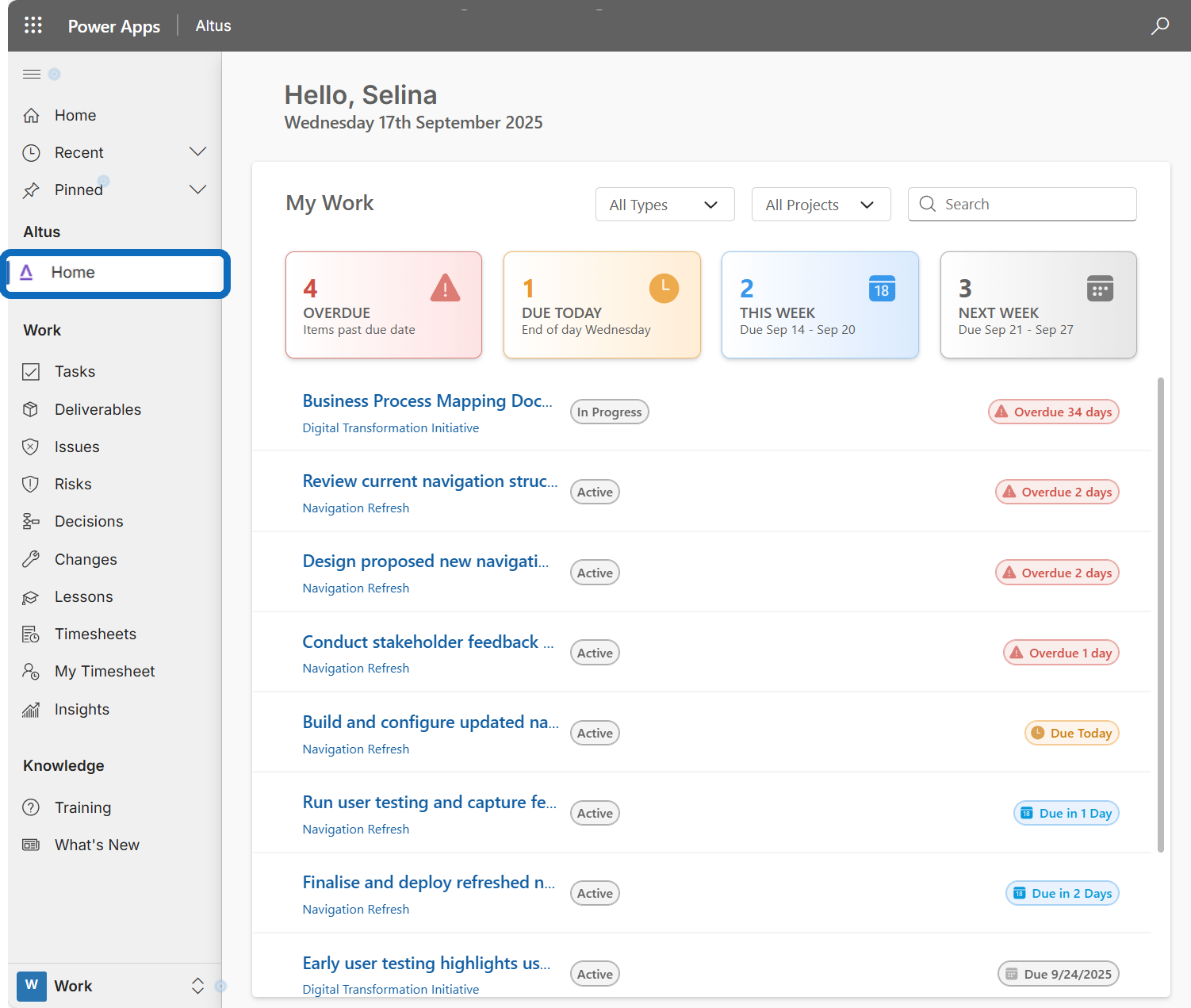The height and width of the screenshot is (1008, 1191).
Task: Select the This Week filter card
Action: [819, 305]
